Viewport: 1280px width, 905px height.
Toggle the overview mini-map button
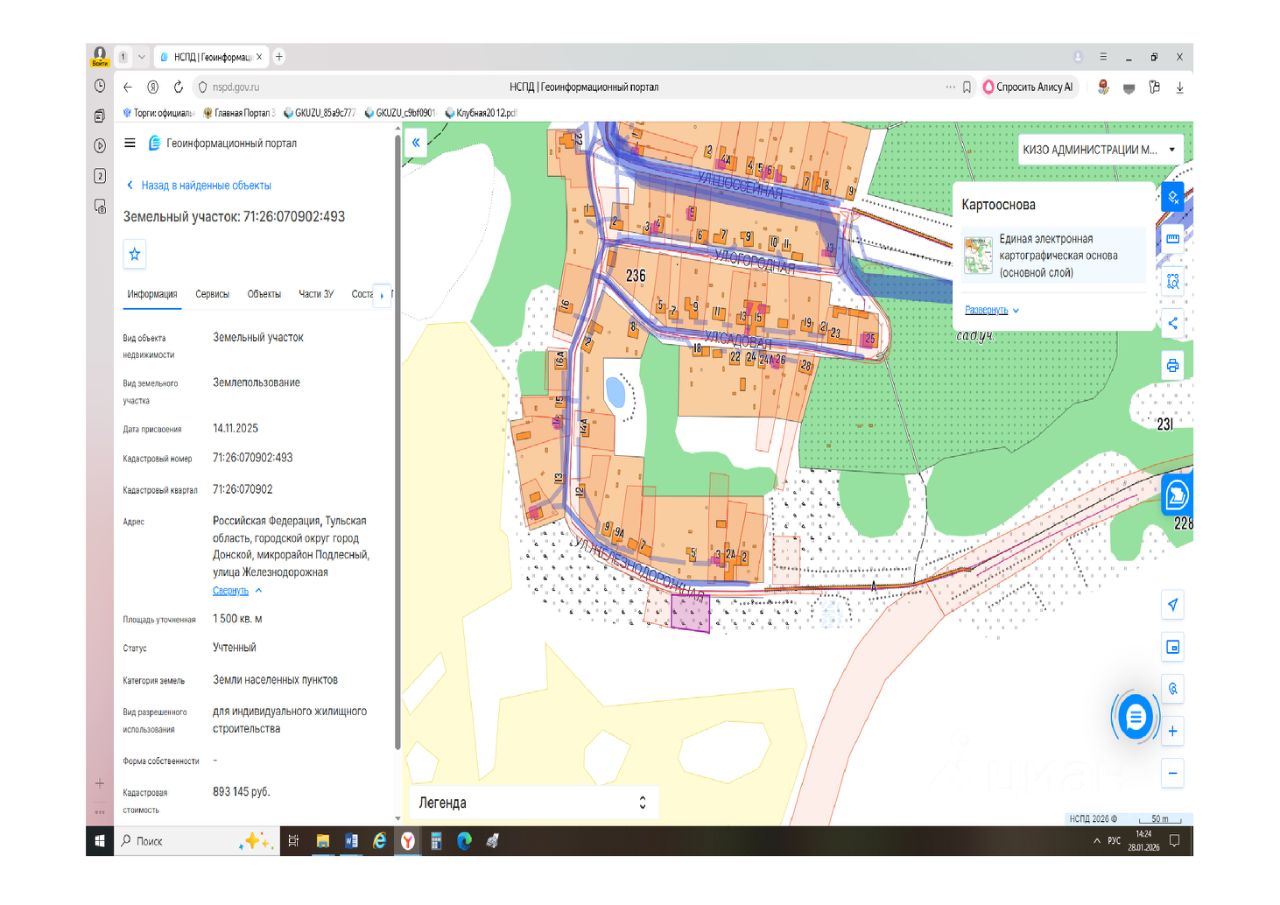point(1173,647)
